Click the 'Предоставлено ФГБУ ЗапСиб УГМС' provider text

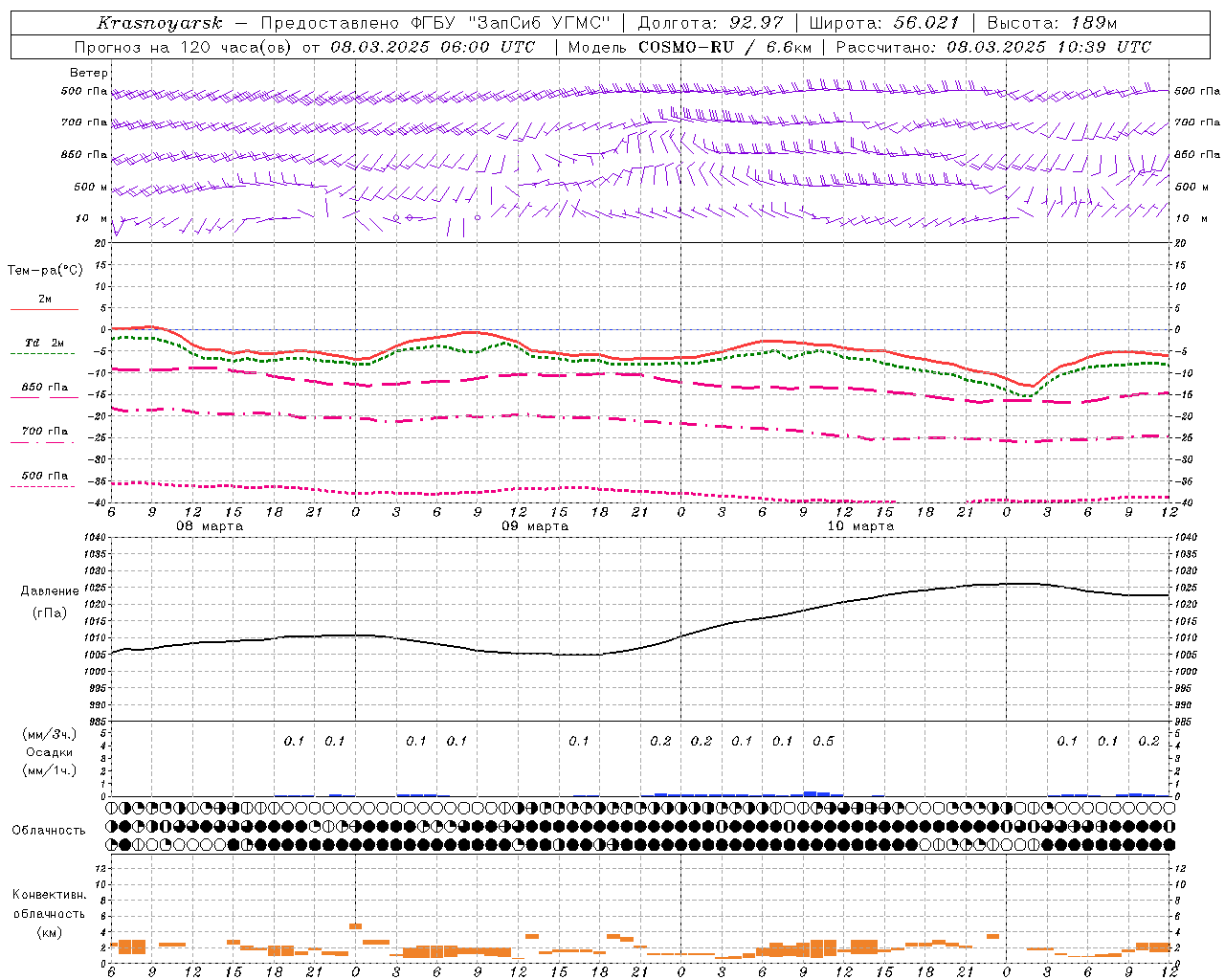click(x=435, y=23)
